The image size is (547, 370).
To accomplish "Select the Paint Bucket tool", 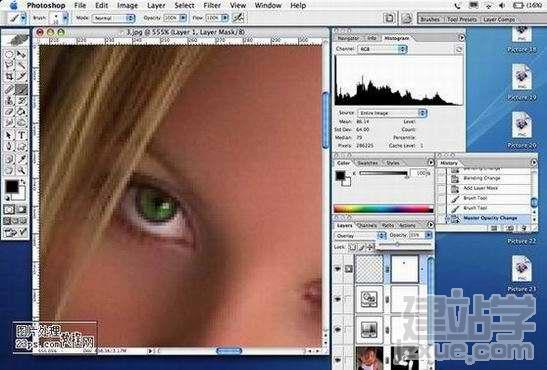I will 22,112.
